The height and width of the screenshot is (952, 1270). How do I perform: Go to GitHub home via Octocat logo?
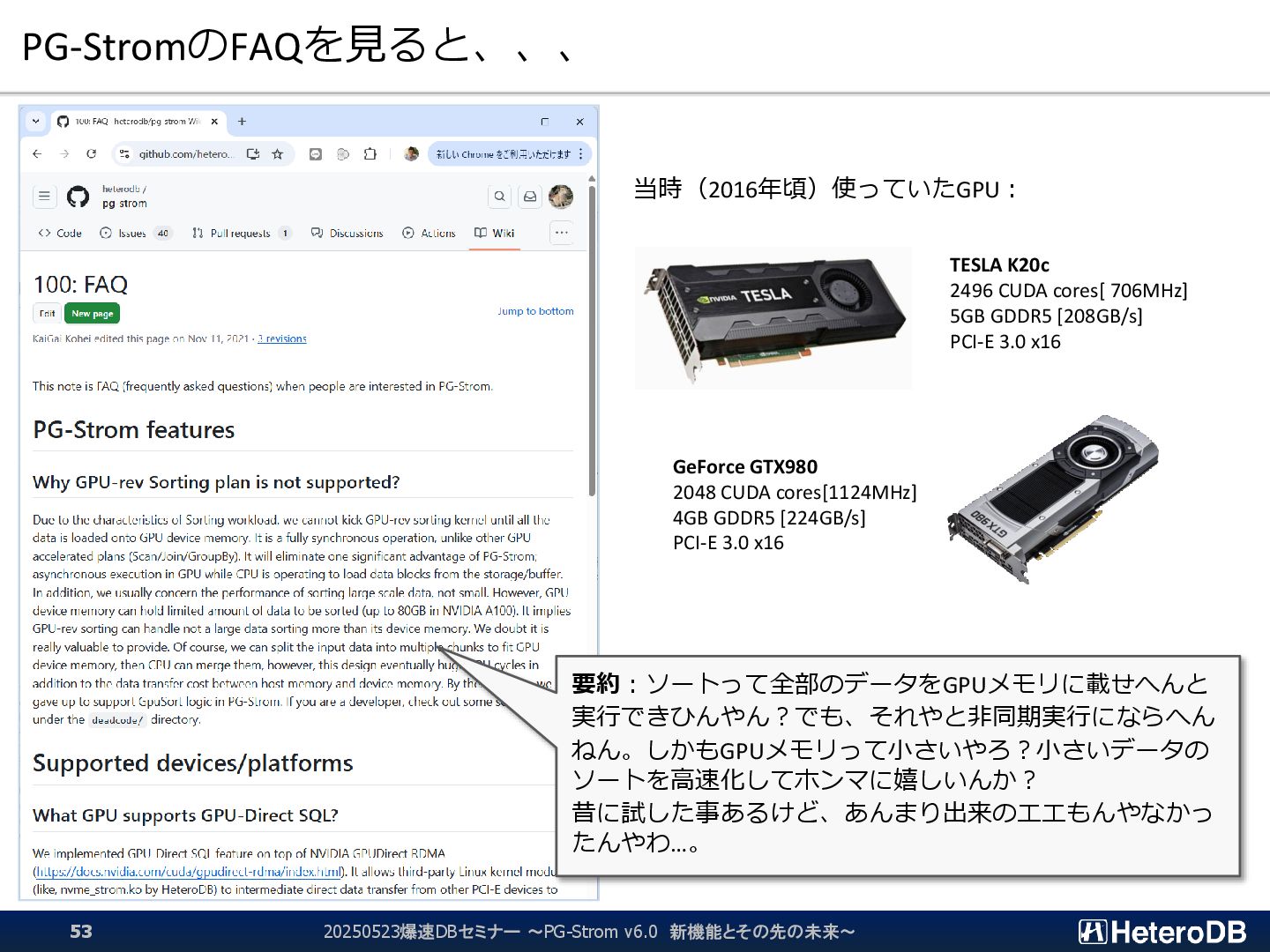78,197
